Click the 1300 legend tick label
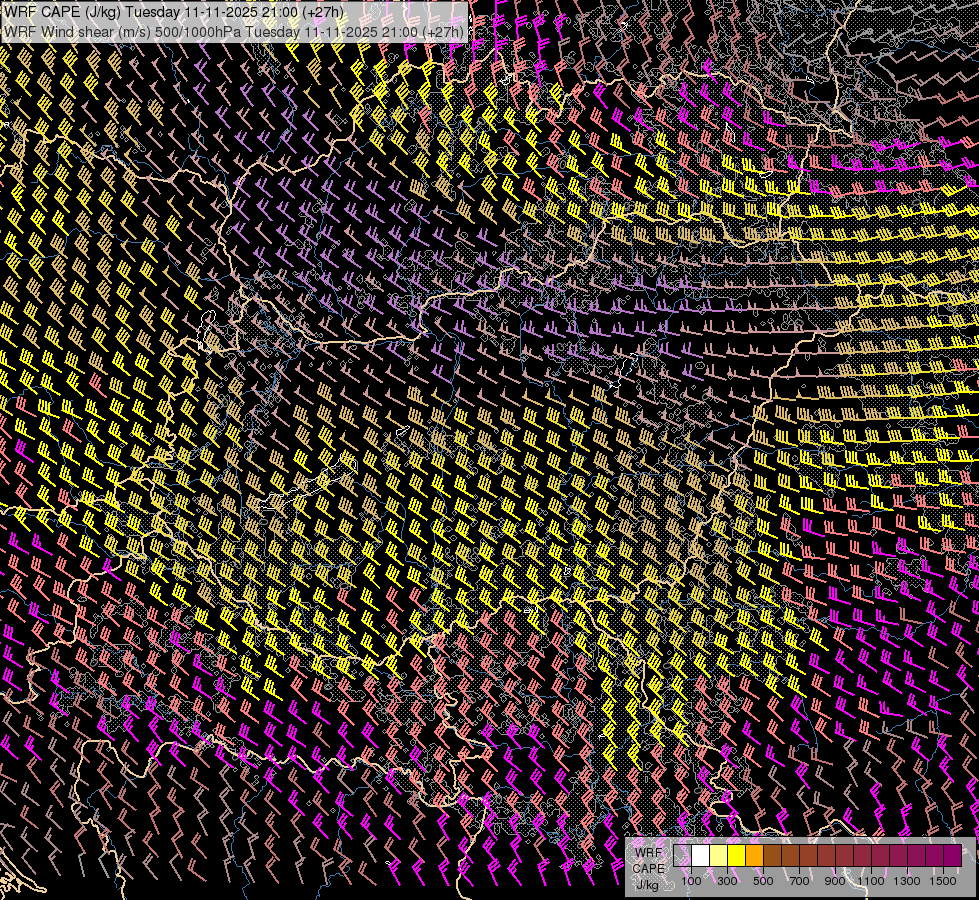Image resolution: width=979 pixels, height=900 pixels. coord(907,881)
